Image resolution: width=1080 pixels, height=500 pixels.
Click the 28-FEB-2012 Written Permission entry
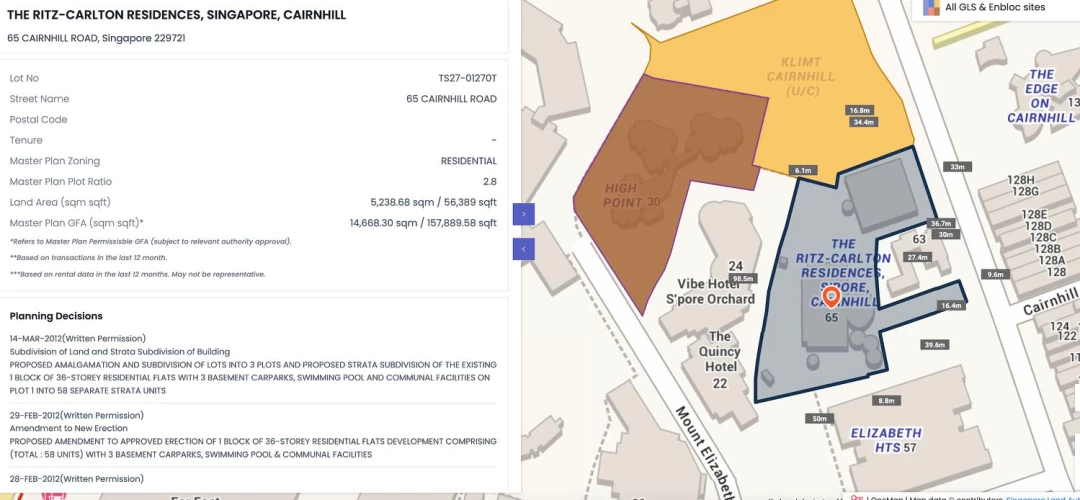point(77,479)
